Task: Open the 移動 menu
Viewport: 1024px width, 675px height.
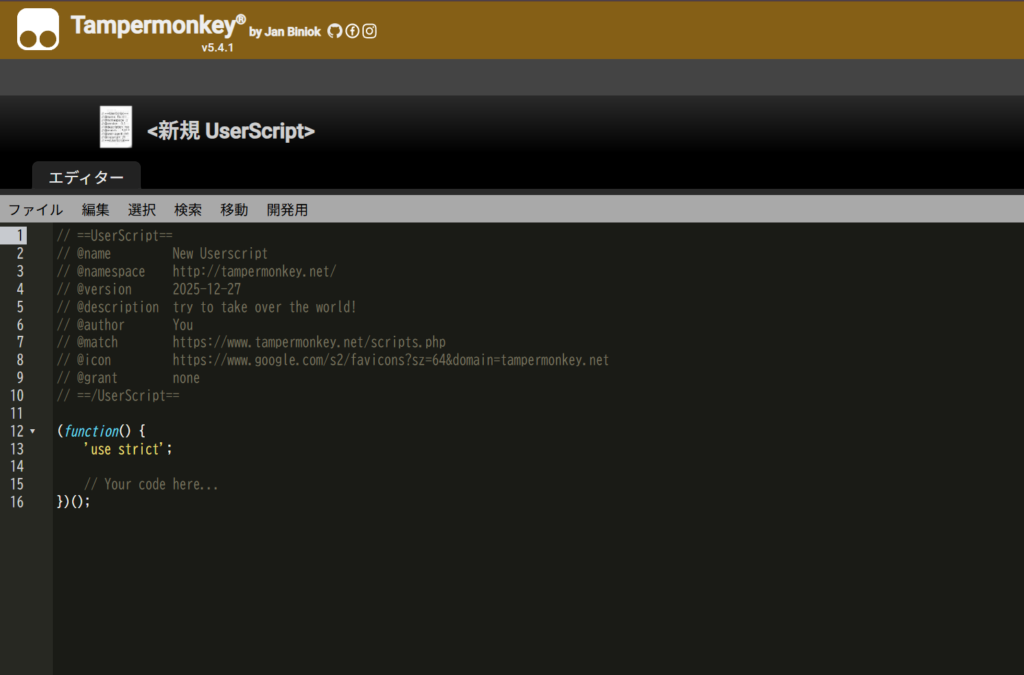Action: tap(234, 210)
